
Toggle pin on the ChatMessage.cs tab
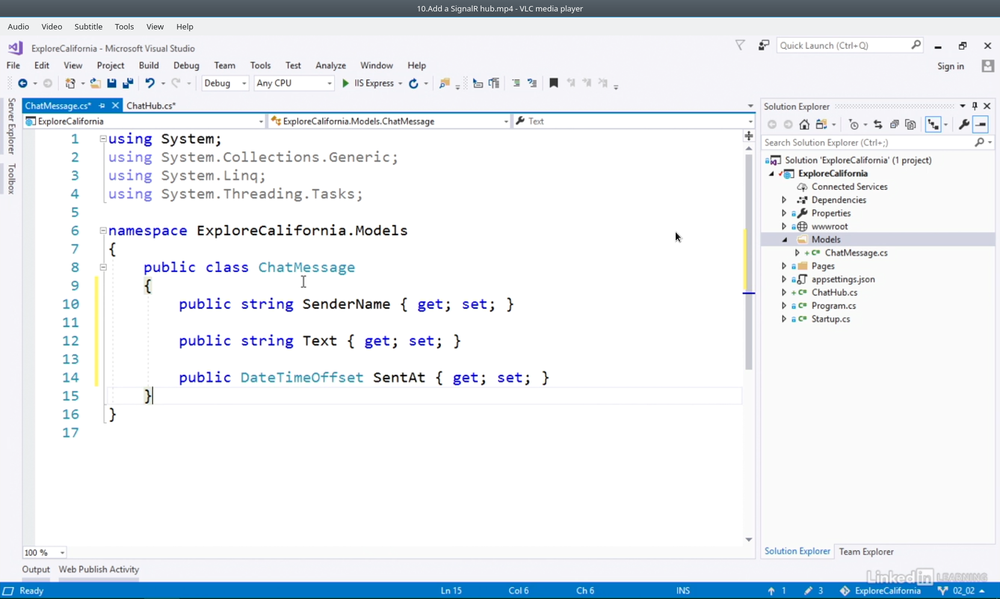[102, 105]
